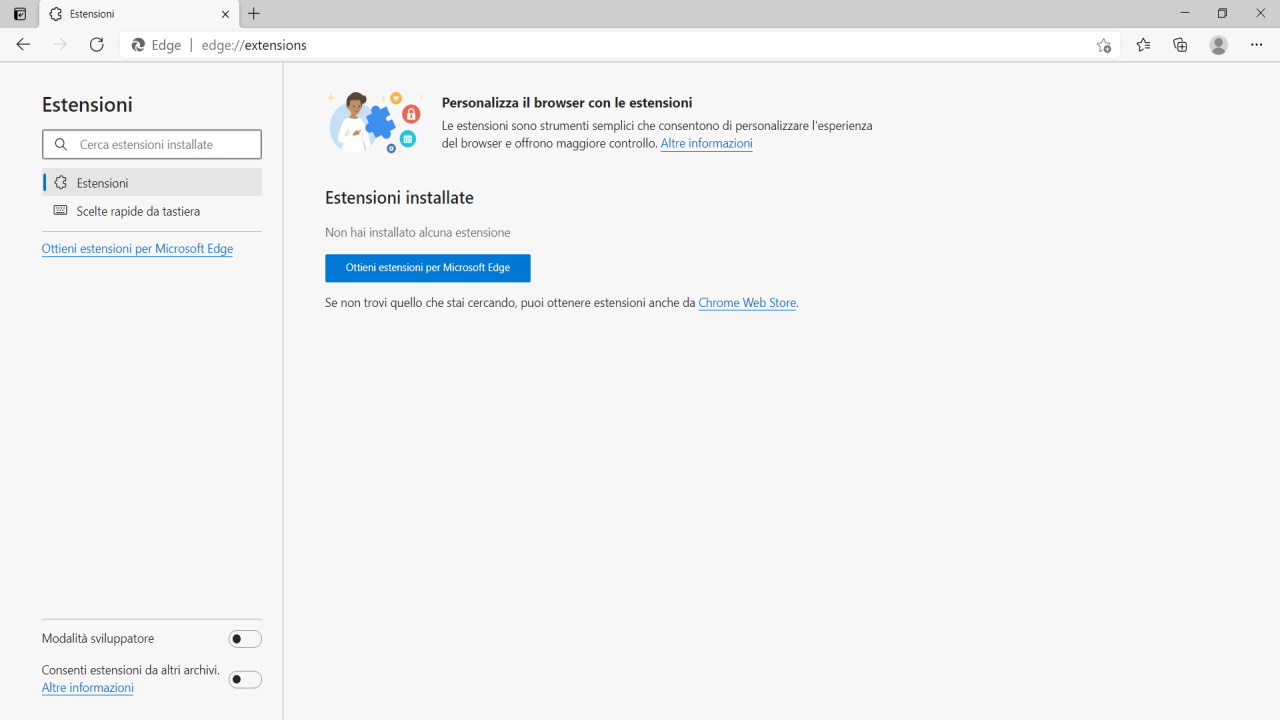Select the Estensioni browser tab
1280x720 pixels.
[139, 14]
